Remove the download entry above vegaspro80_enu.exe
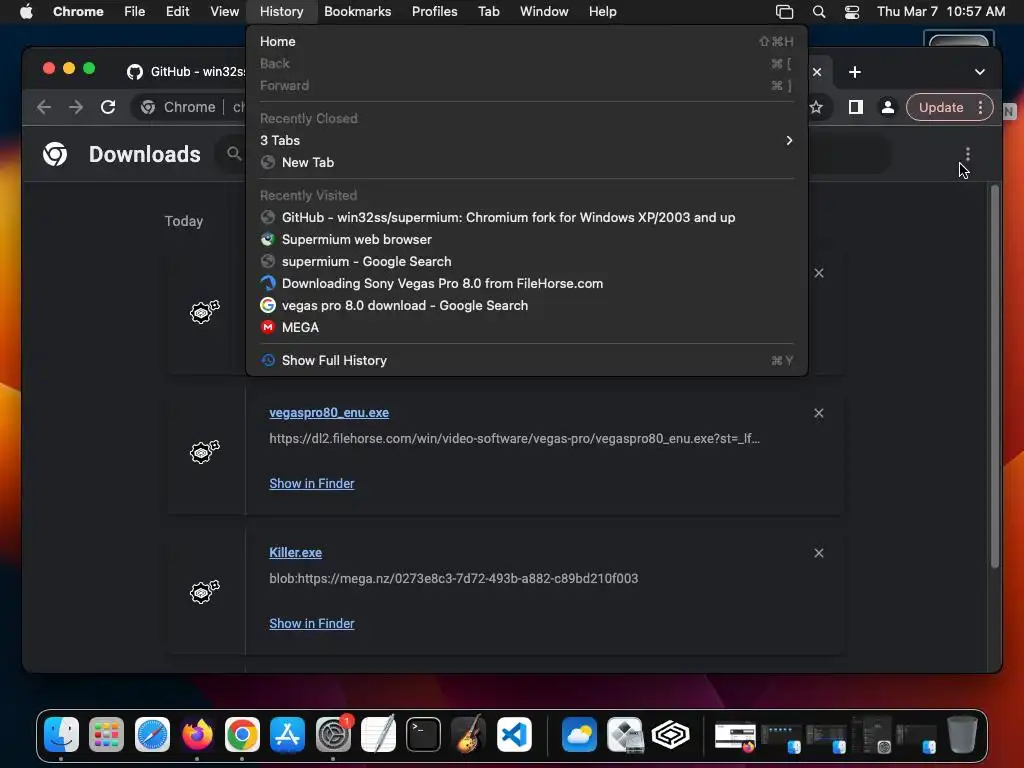1024x768 pixels. pyautogui.click(x=818, y=273)
